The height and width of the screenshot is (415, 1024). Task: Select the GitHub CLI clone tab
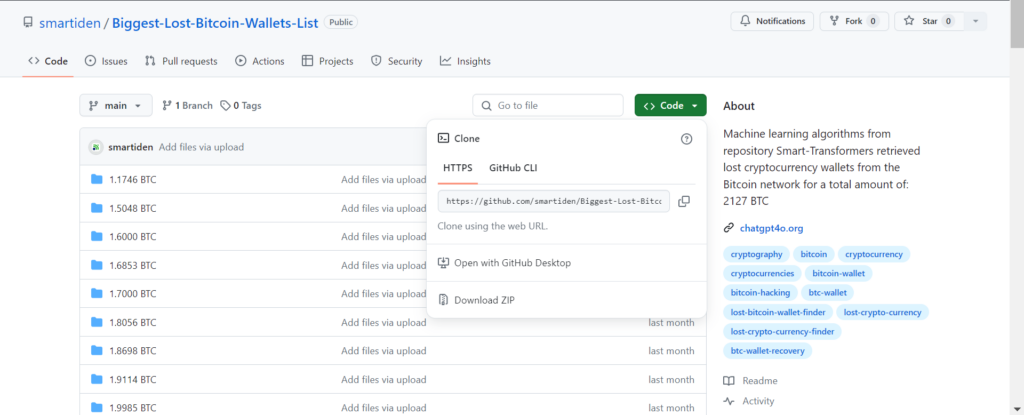[513, 168]
